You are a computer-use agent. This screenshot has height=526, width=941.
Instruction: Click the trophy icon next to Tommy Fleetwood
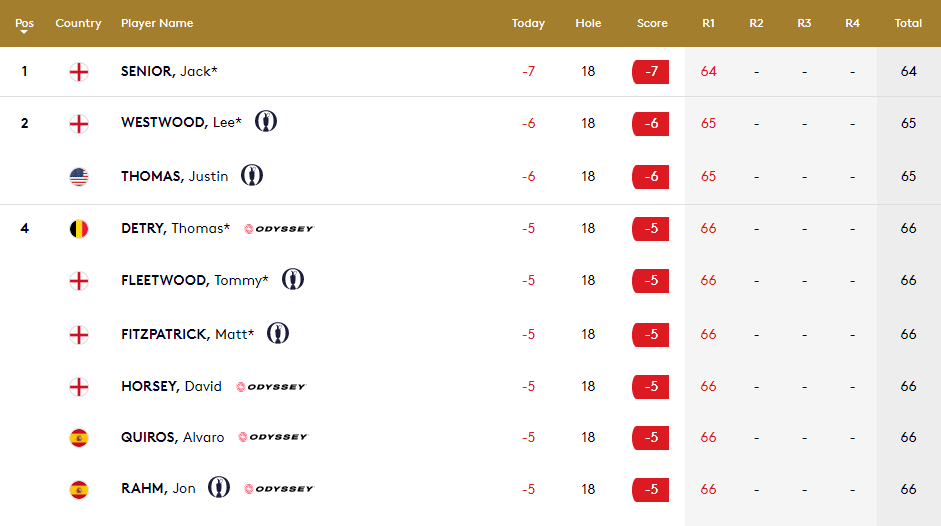(x=292, y=280)
